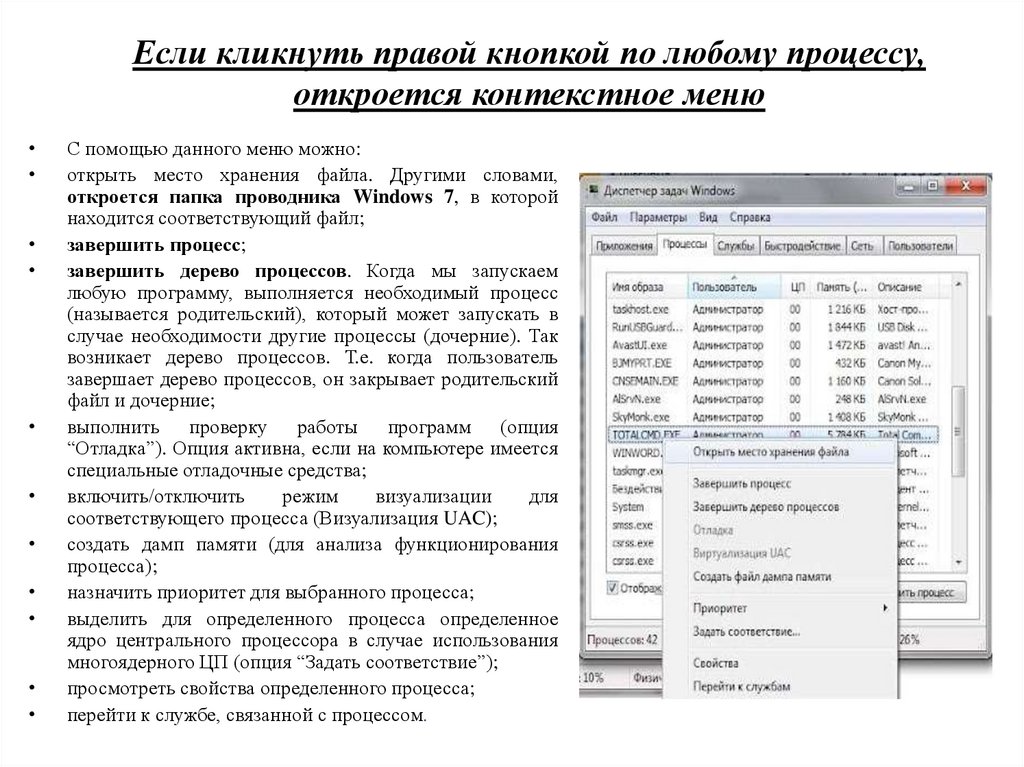Click the greyed-out Отладка menu item

[778, 530]
